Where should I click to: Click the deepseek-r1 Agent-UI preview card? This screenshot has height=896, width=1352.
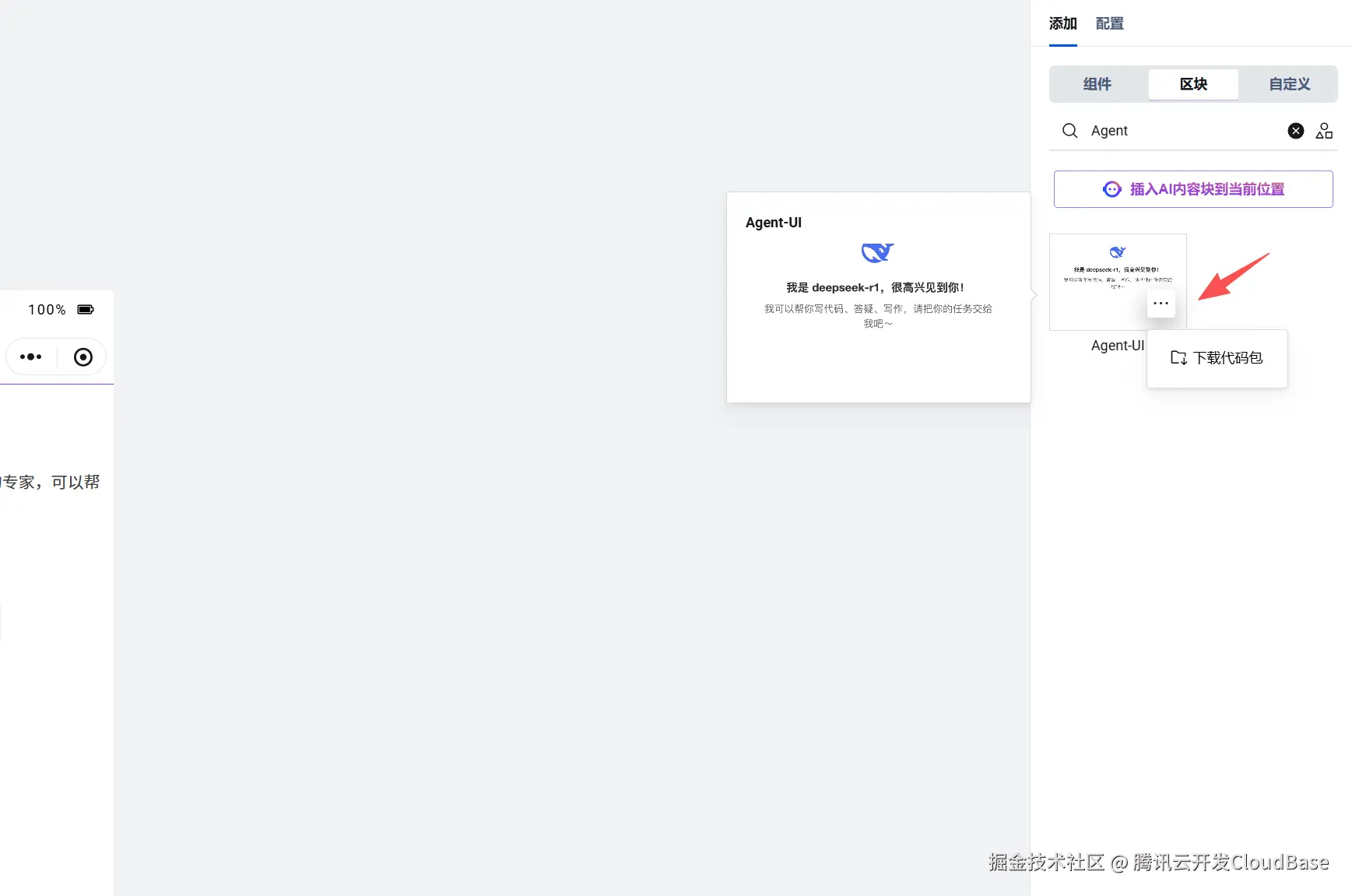pyautogui.click(x=878, y=297)
